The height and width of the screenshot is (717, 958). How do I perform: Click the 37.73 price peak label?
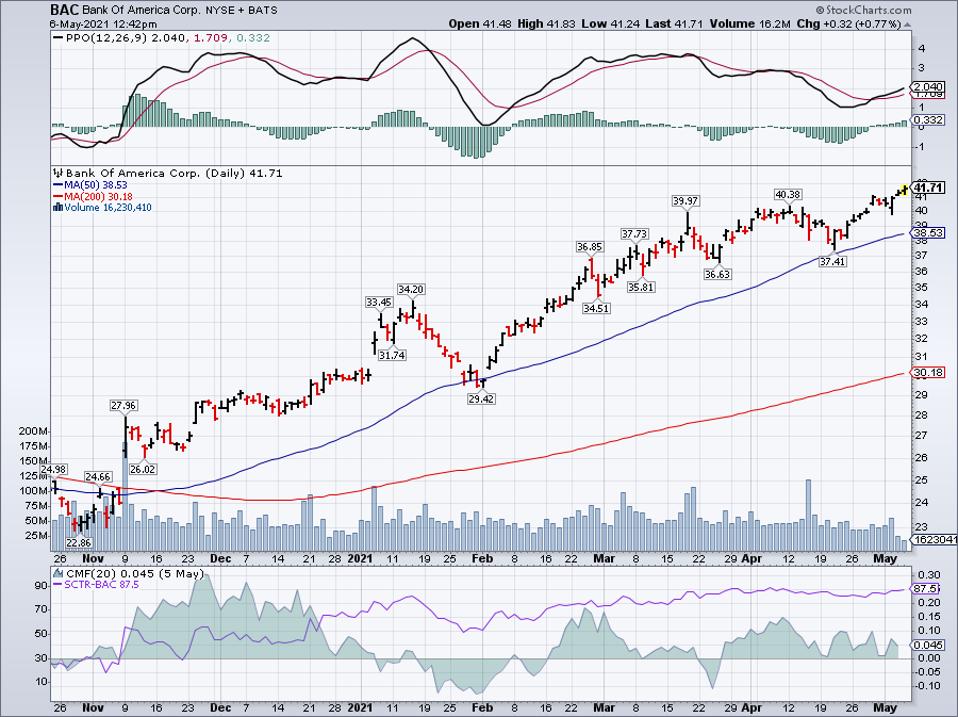635,234
